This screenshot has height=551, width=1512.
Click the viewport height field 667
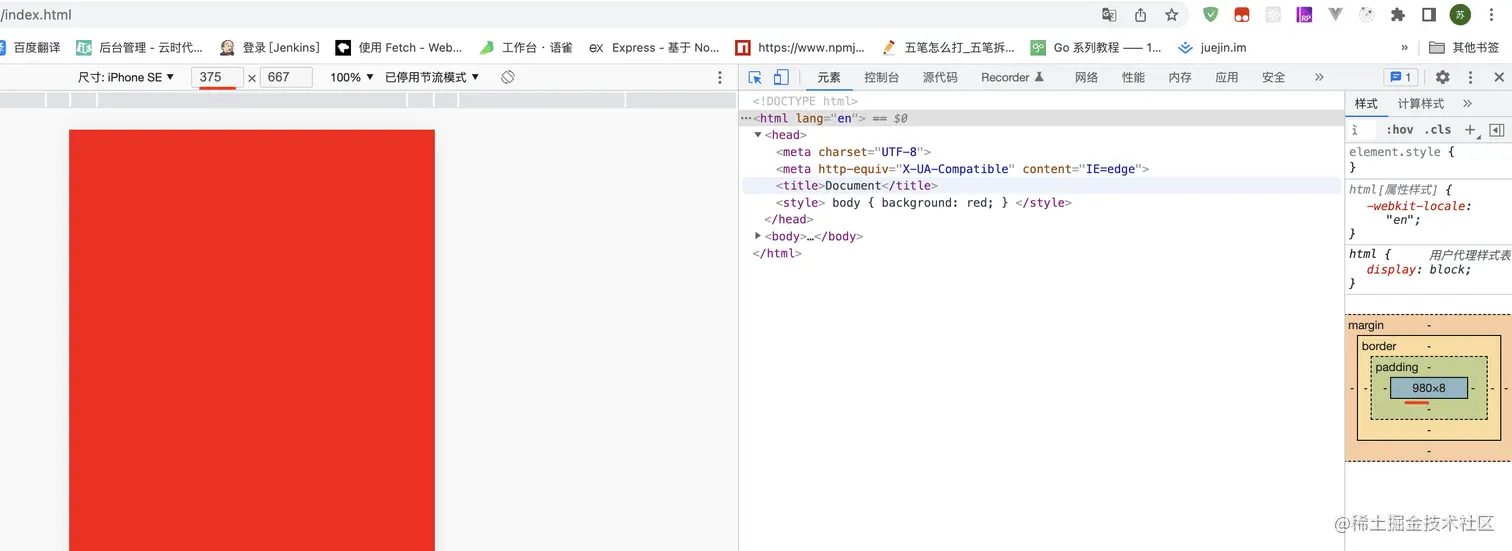pyautogui.click(x=285, y=77)
